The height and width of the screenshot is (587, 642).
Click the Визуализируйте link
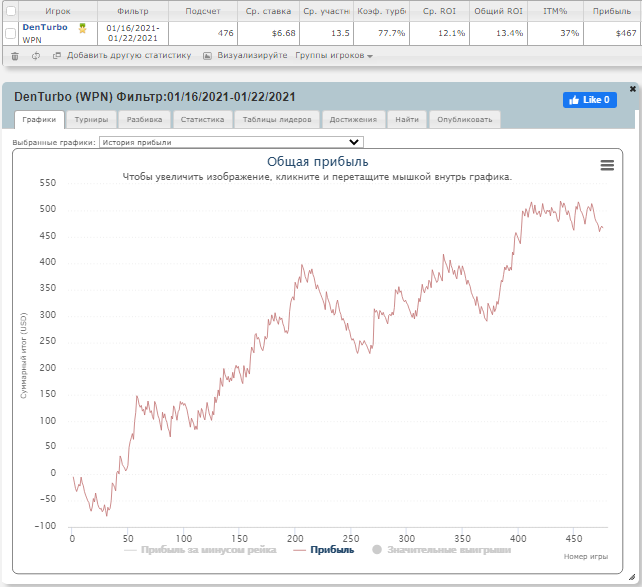pos(252,55)
